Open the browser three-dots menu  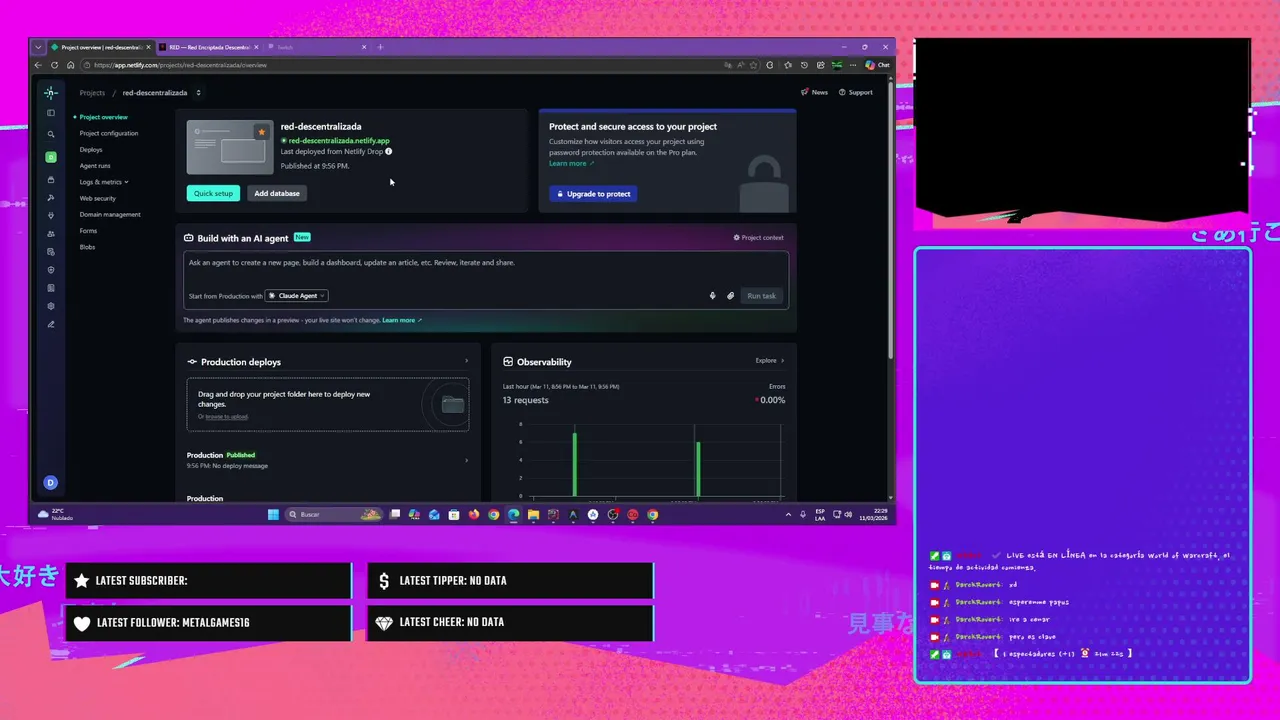pos(853,65)
